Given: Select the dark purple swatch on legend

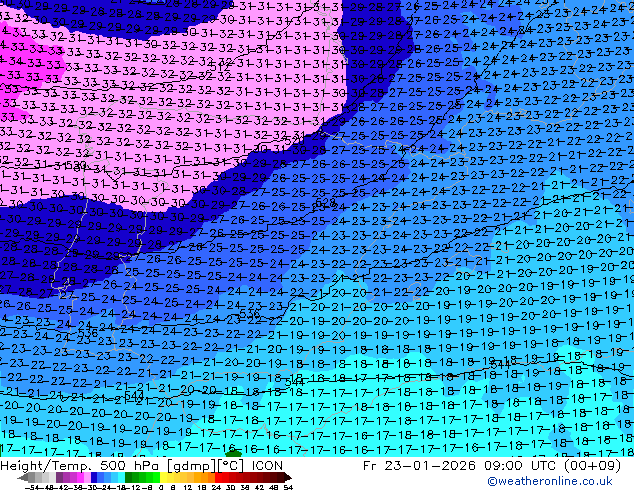Looking at the screenshot, I should 59,477.
